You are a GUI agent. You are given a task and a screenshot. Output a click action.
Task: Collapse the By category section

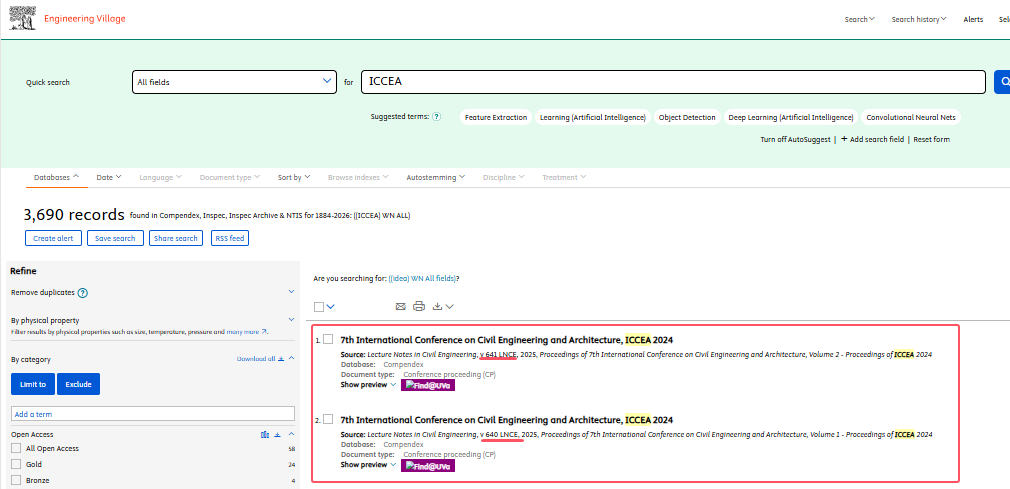click(291, 358)
